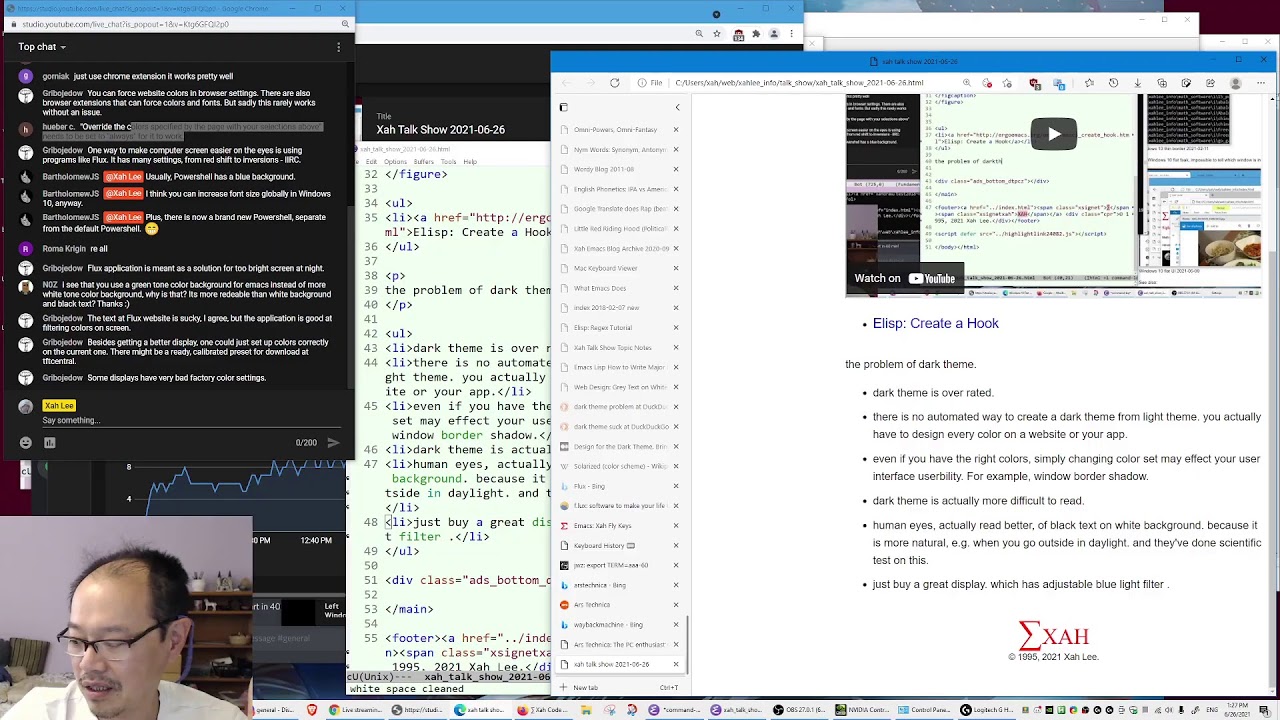
Task: Click the 'dark theme is over rated.' bullet
Action: coord(932,393)
